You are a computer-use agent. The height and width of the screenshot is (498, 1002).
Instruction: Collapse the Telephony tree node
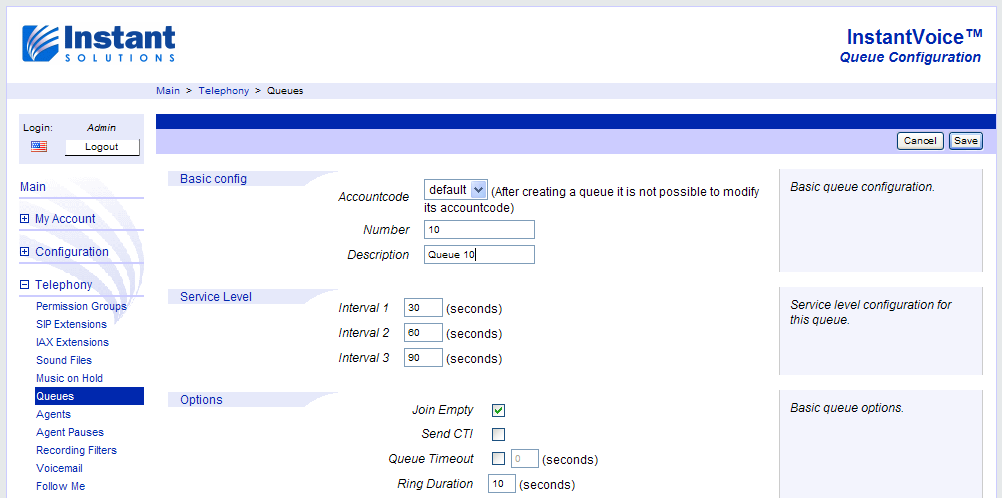click(x=25, y=285)
